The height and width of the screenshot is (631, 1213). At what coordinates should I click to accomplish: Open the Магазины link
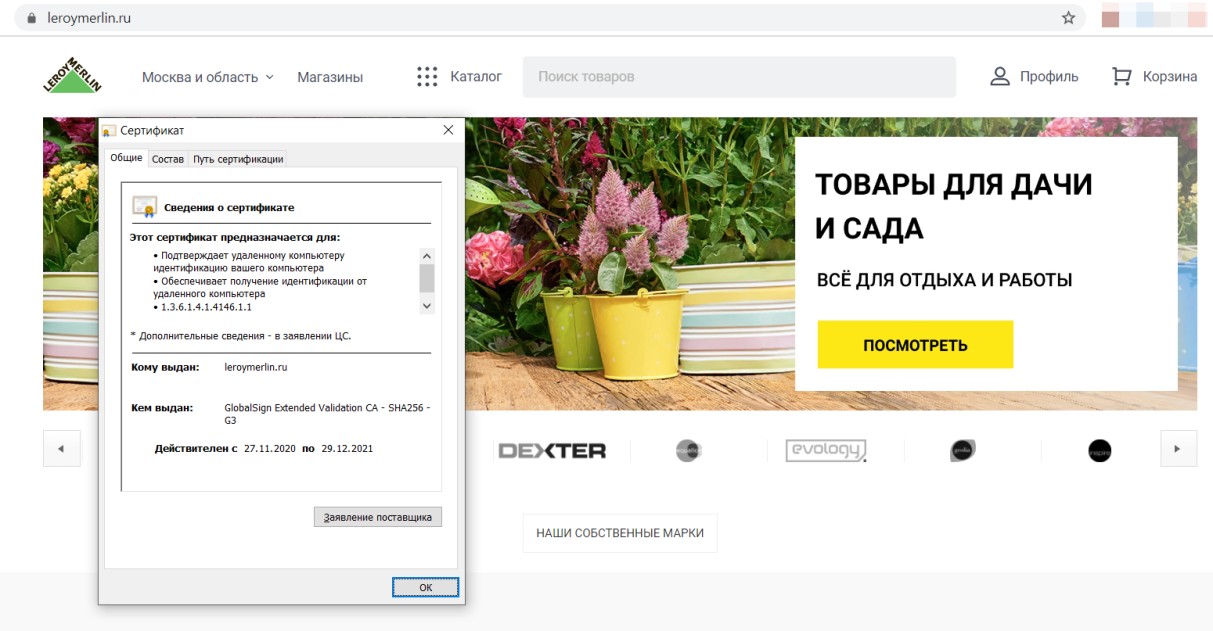click(x=330, y=77)
